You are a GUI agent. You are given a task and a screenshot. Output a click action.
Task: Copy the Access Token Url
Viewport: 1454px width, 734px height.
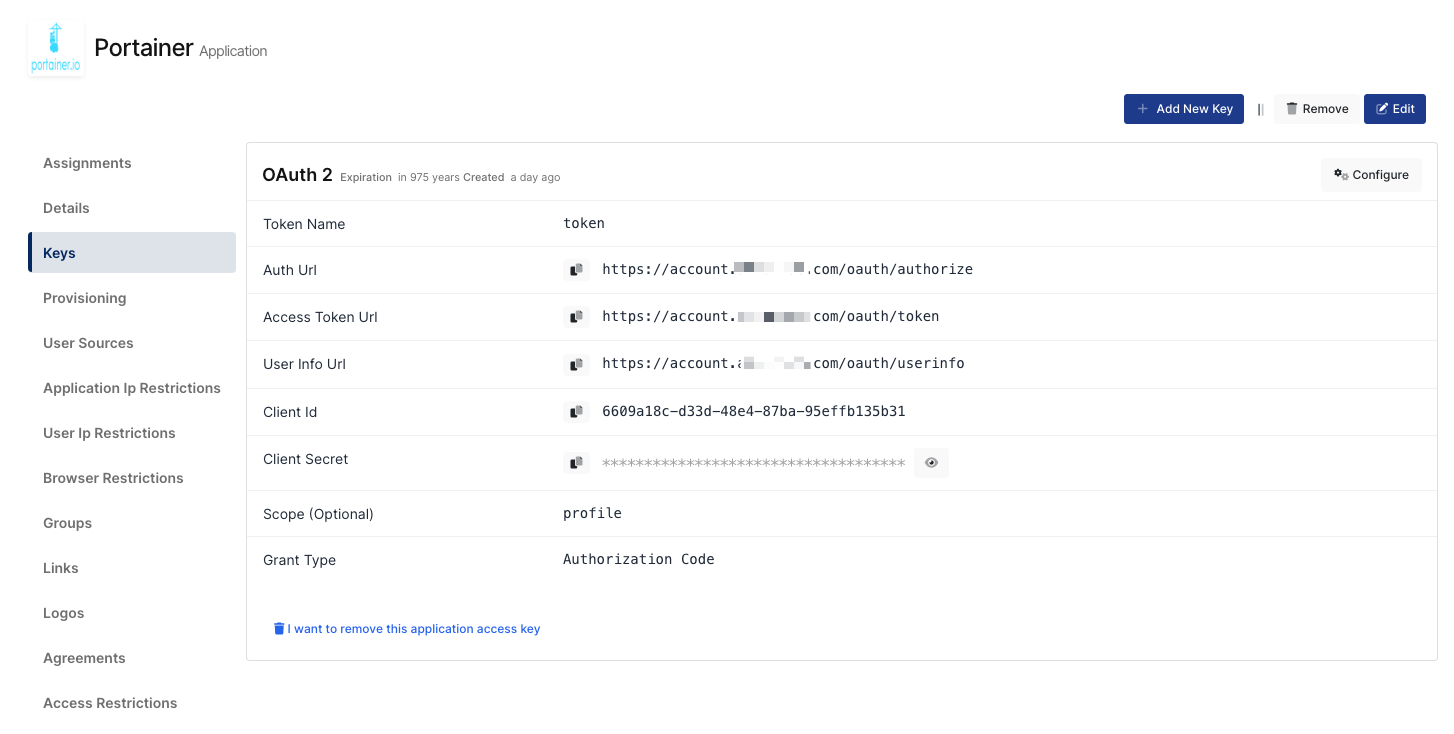(x=576, y=317)
